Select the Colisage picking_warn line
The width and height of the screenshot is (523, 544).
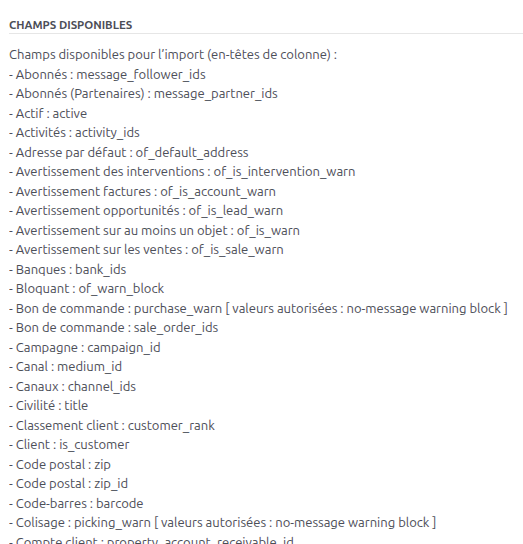tap(222, 522)
